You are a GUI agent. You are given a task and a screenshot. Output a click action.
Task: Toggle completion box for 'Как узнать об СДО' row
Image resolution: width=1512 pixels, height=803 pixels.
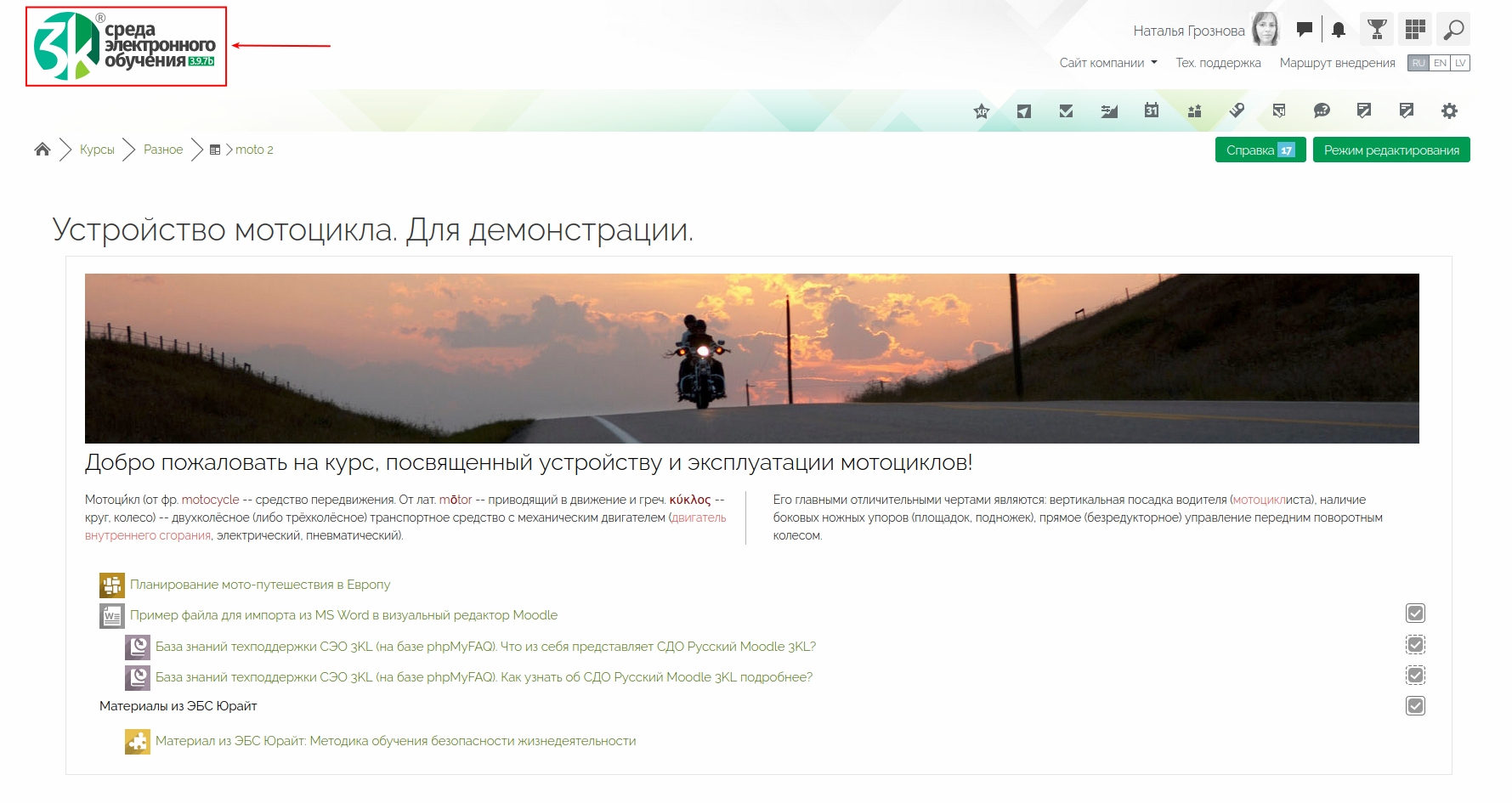pyautogui.click(x=1415, y=676)
